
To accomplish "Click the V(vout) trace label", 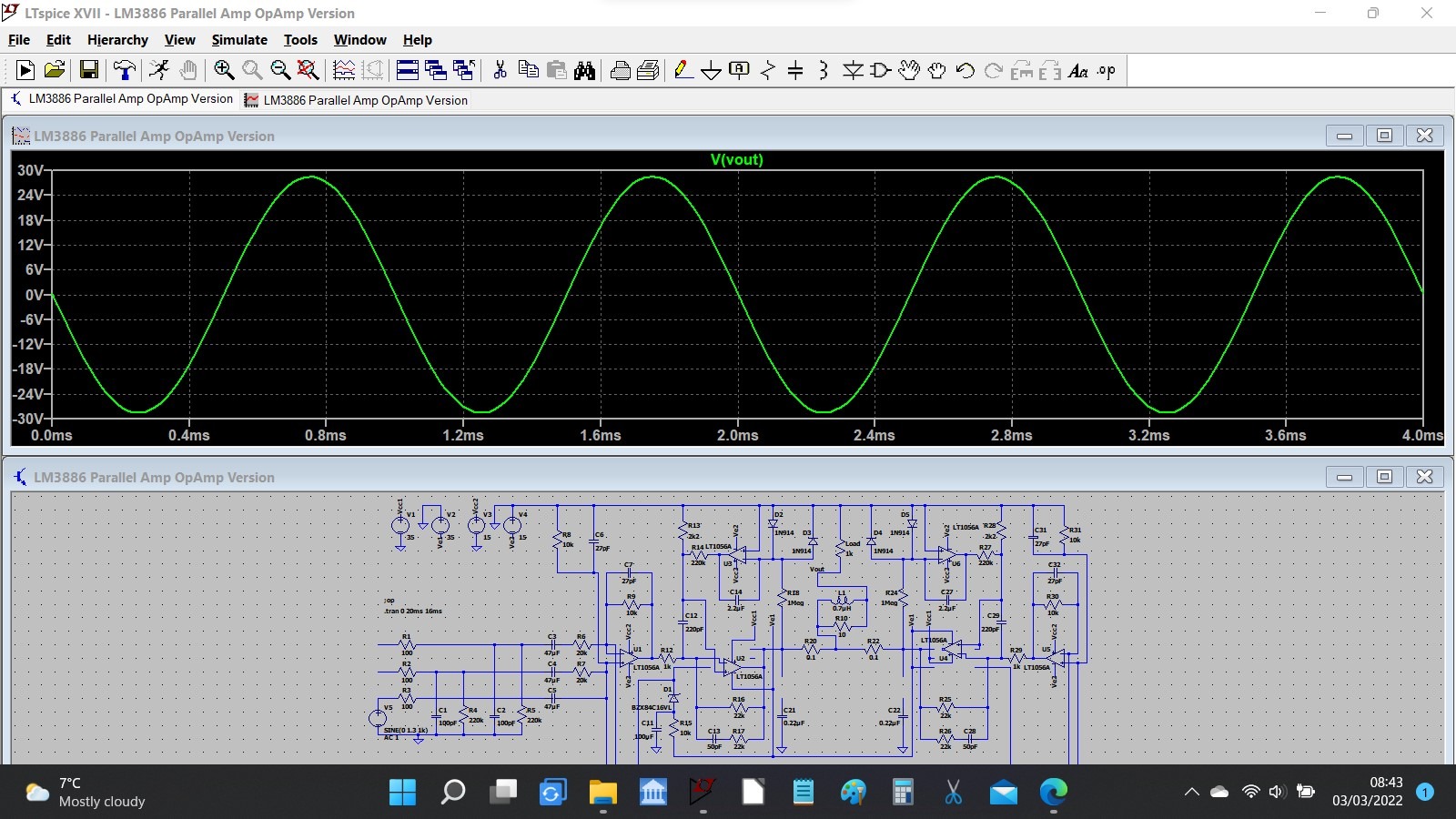I will [736, 159].
